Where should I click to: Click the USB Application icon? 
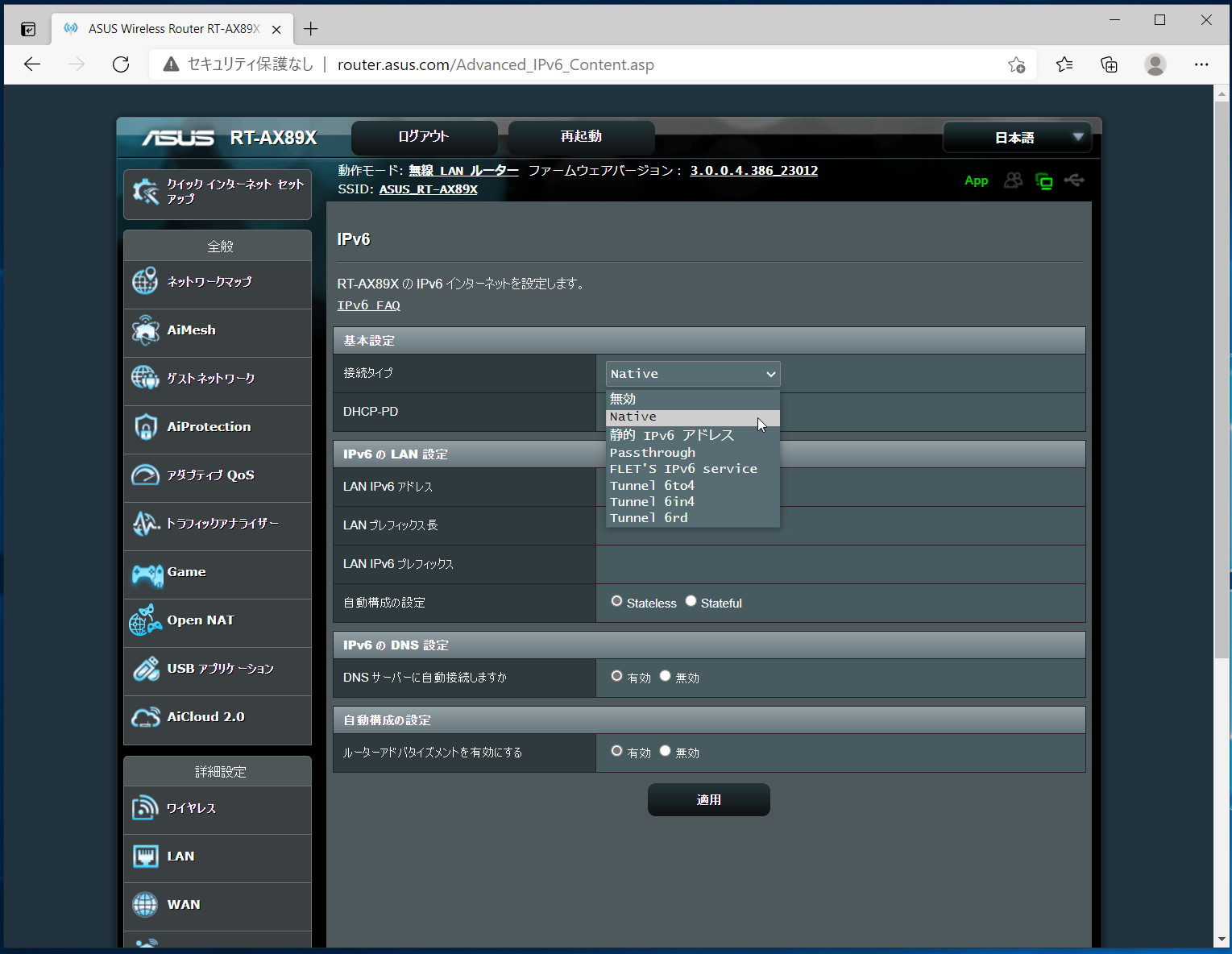coord(146,669)
